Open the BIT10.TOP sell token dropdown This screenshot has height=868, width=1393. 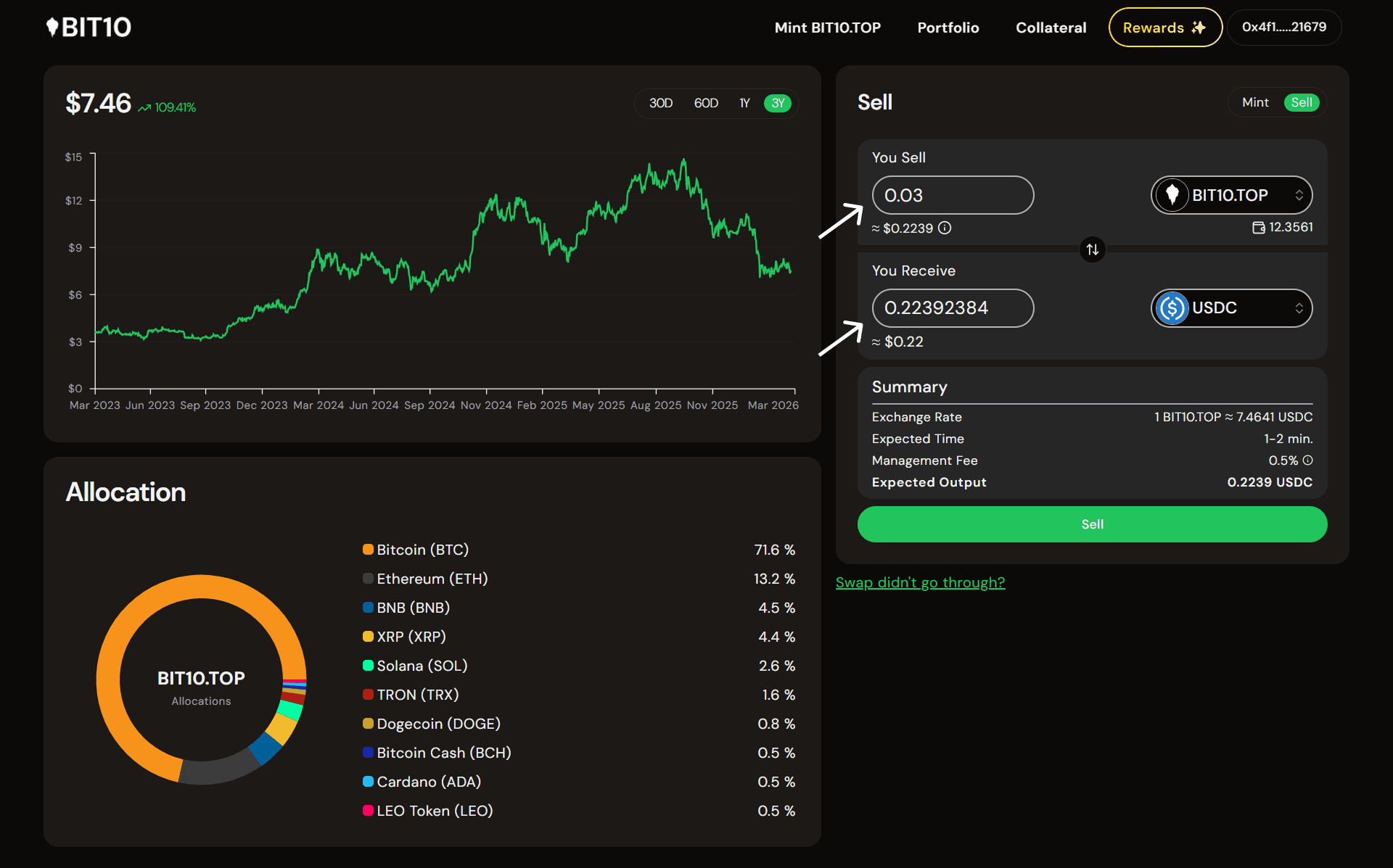1231,195
